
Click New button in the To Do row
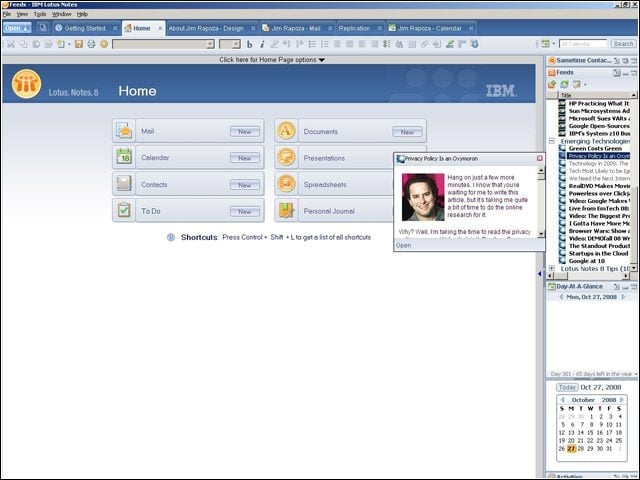pyautogui.click(x=244, y=211)
